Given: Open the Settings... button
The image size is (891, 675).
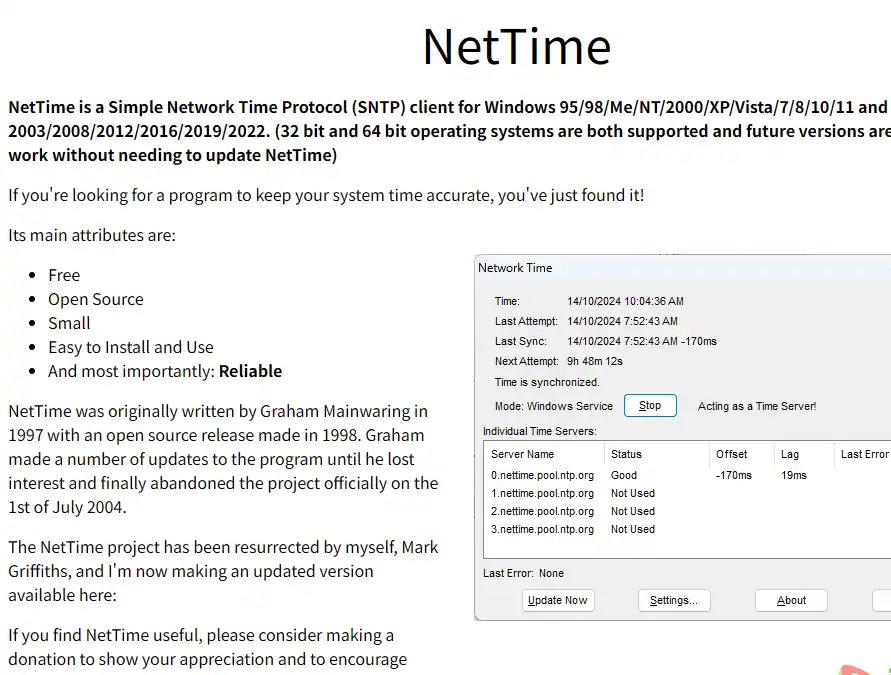Looking at the screenshot, I should coord(674,601).
